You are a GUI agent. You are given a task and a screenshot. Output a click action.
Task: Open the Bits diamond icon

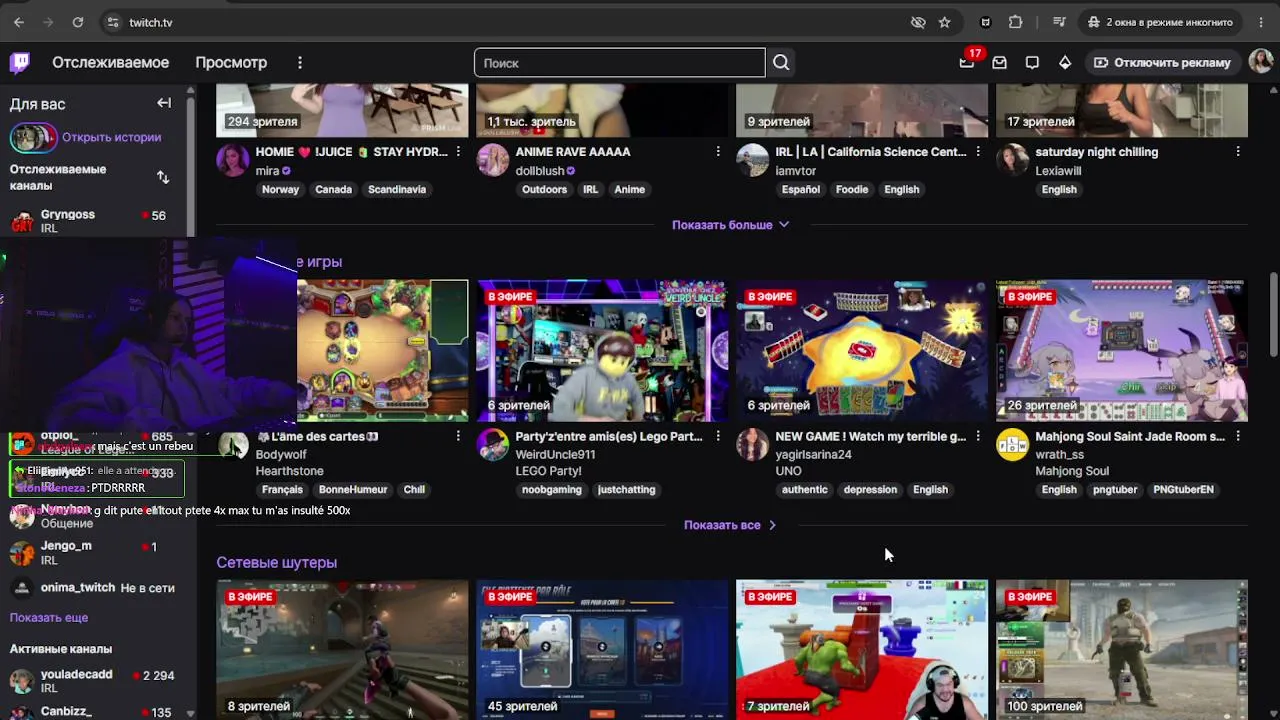1065,63
